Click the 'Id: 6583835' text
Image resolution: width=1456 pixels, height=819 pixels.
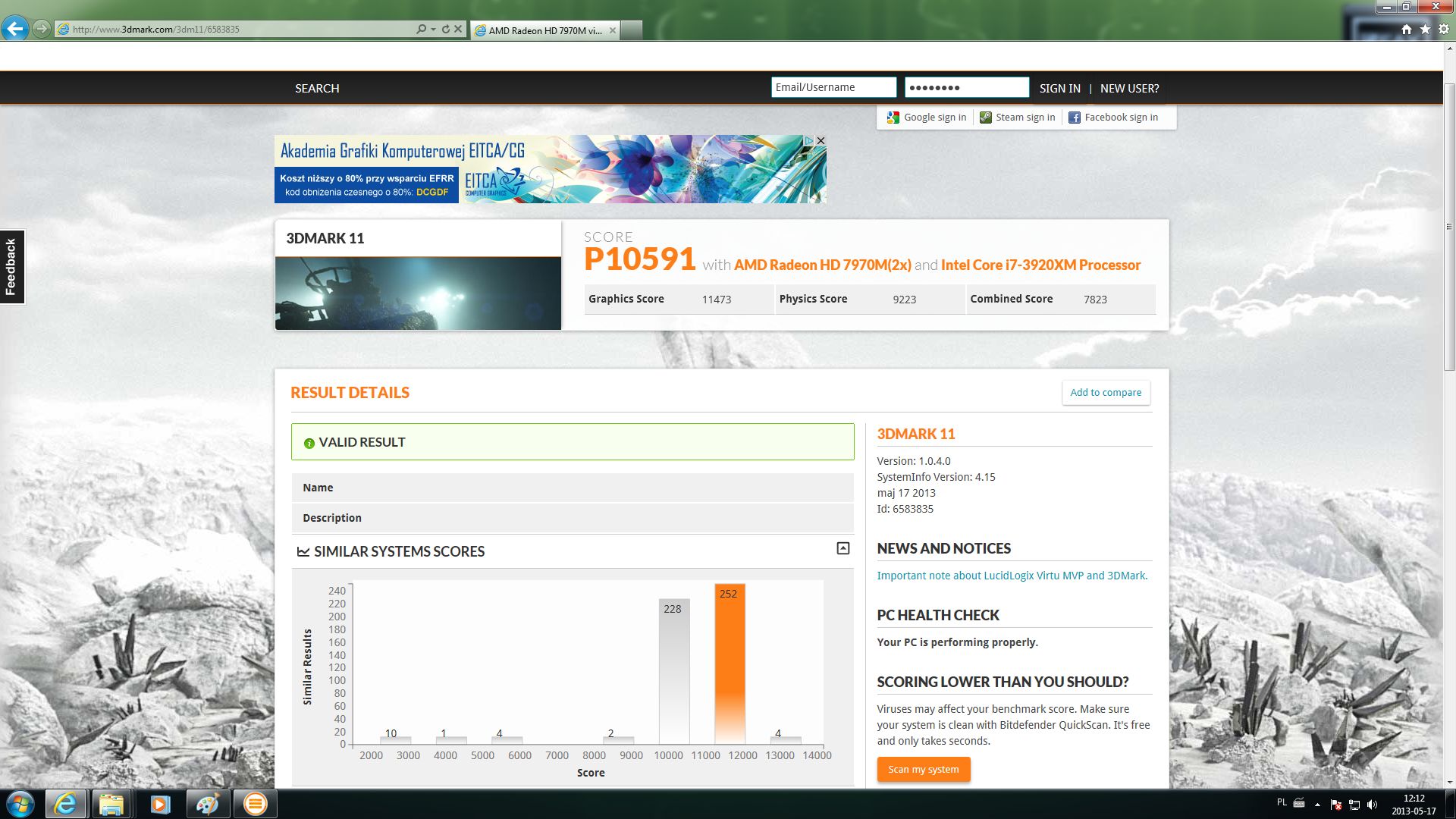[x=905, y=509]
